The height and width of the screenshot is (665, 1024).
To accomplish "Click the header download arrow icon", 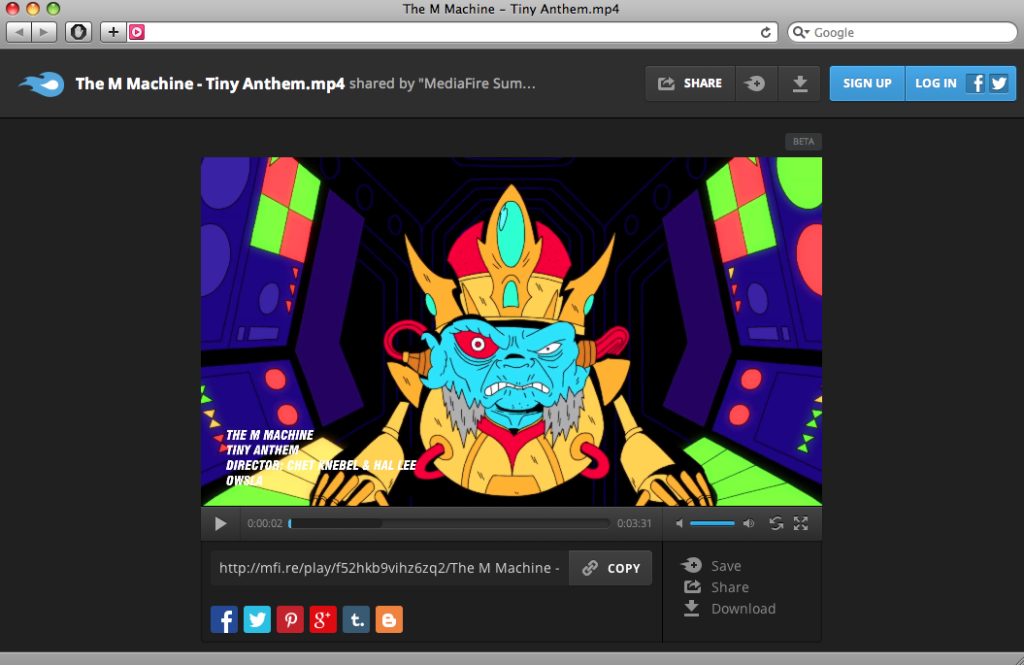I will (x=799, y=84).
